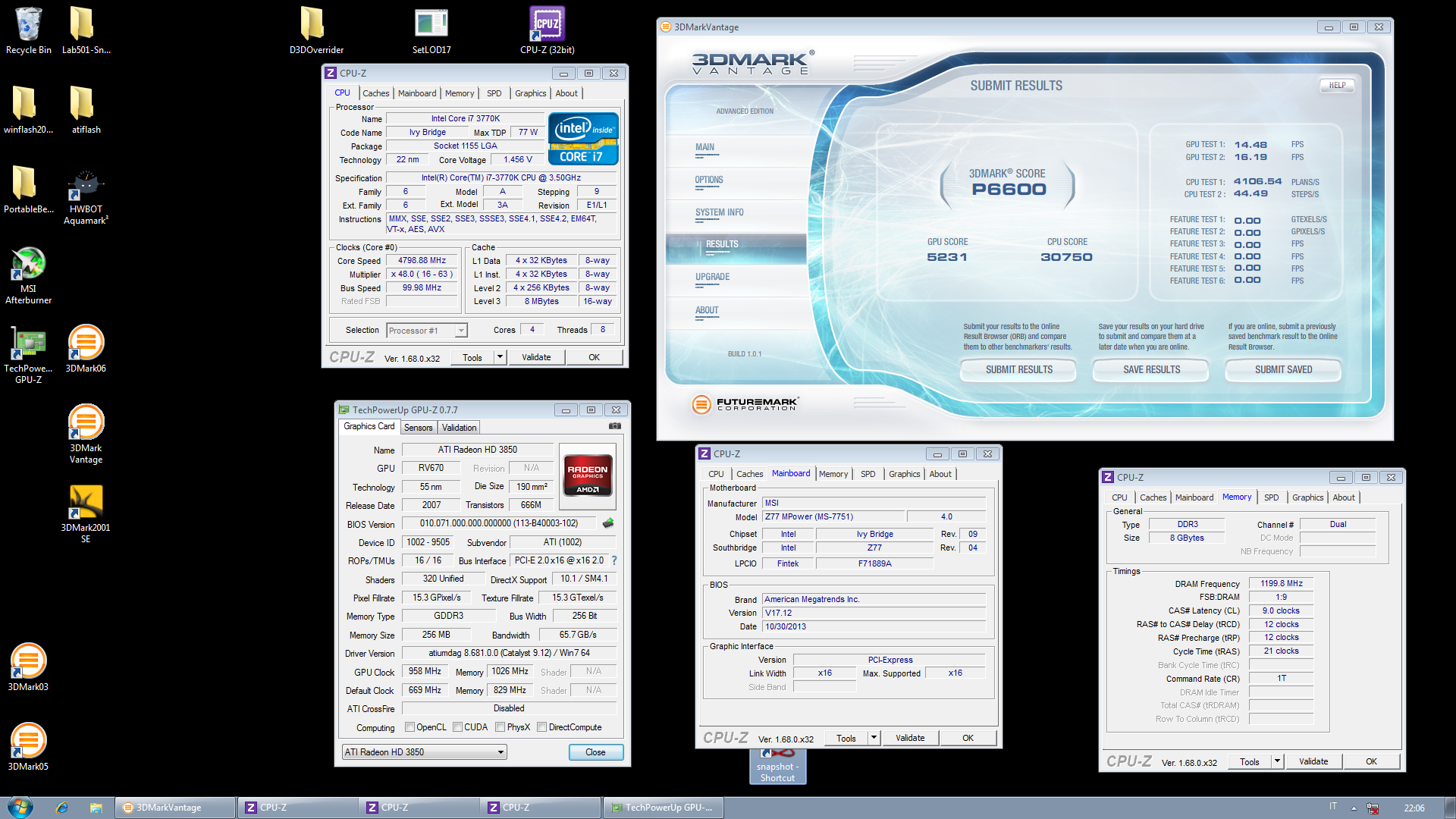Toggle the OpenCL checkbox in GPU-Z

(x=409, y=727)
